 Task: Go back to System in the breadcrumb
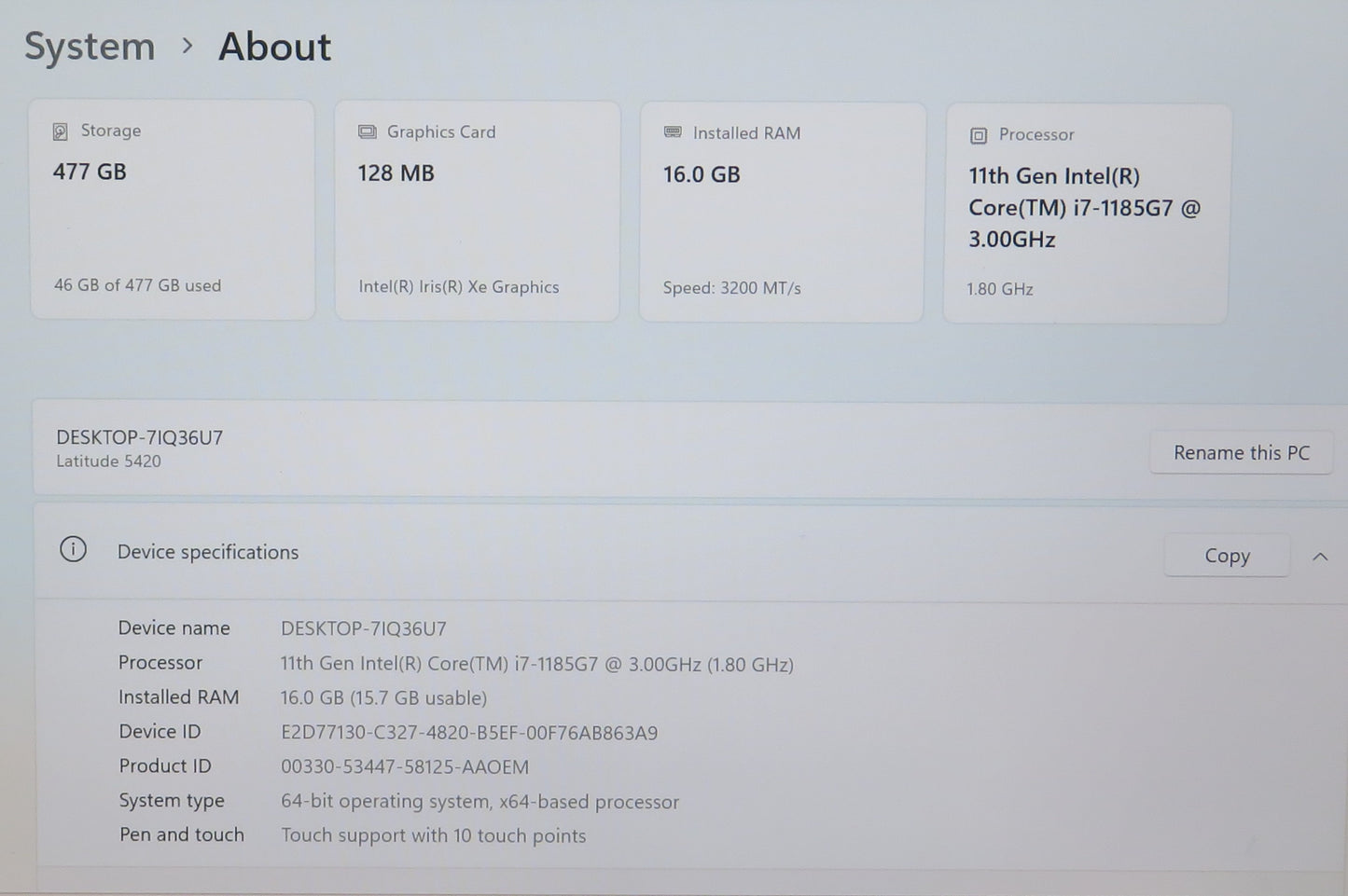point(90,47)
